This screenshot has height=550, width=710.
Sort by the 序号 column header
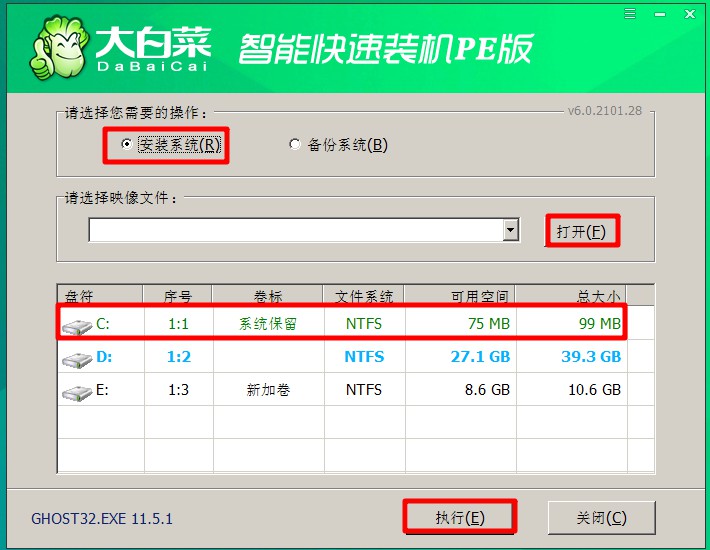point(178,296)
